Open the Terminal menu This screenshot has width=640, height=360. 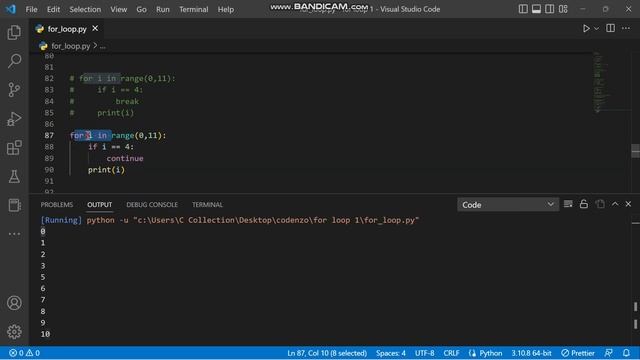point(193,9)
